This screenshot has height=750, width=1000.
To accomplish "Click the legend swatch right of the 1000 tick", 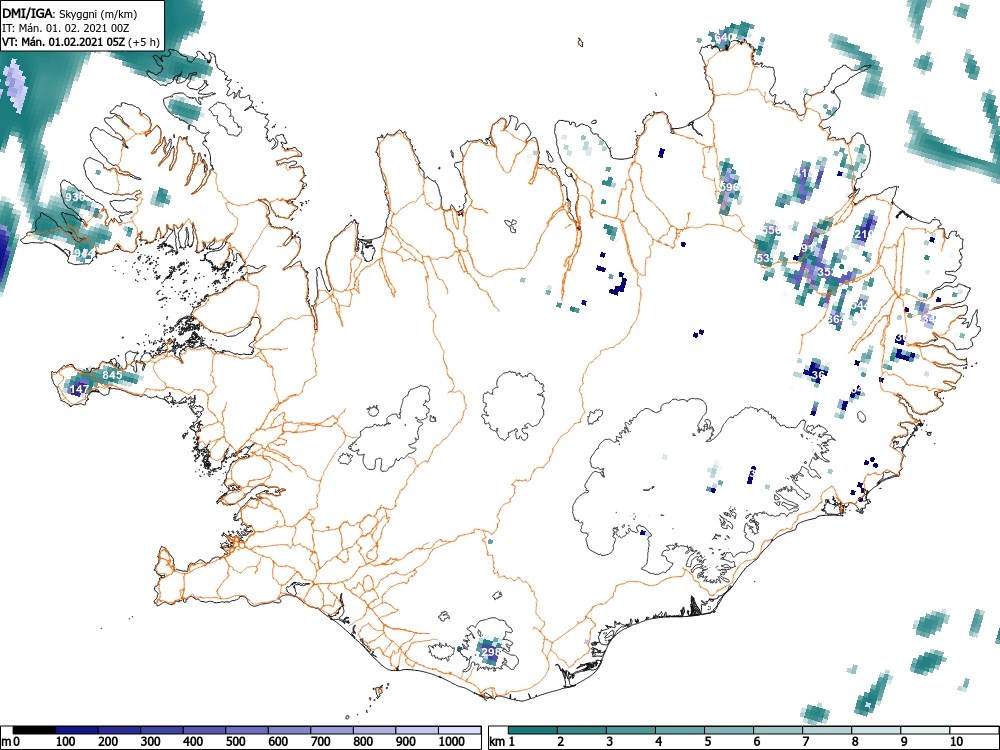I will pos(459,730).
